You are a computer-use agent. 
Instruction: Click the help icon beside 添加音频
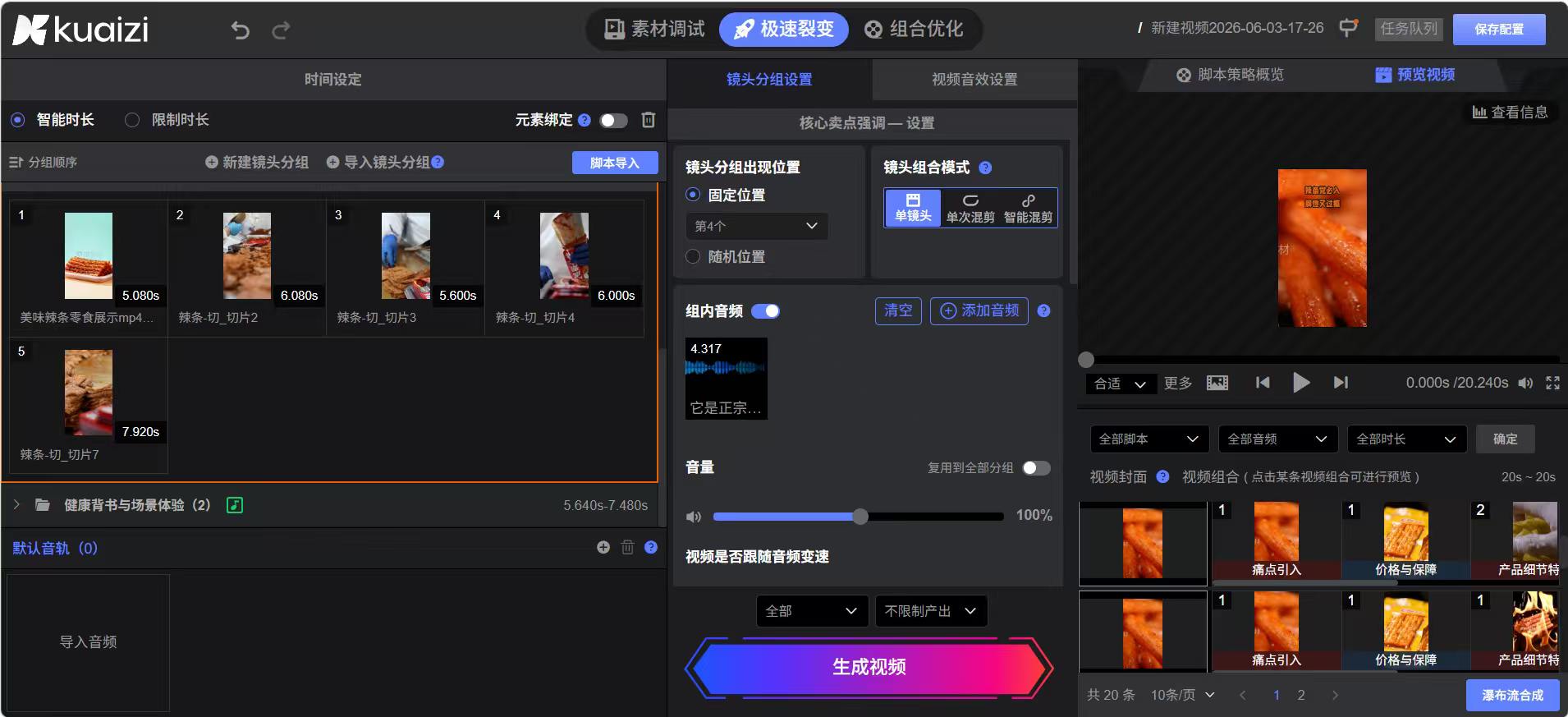pyautogui.click(x=1043, y=310)
